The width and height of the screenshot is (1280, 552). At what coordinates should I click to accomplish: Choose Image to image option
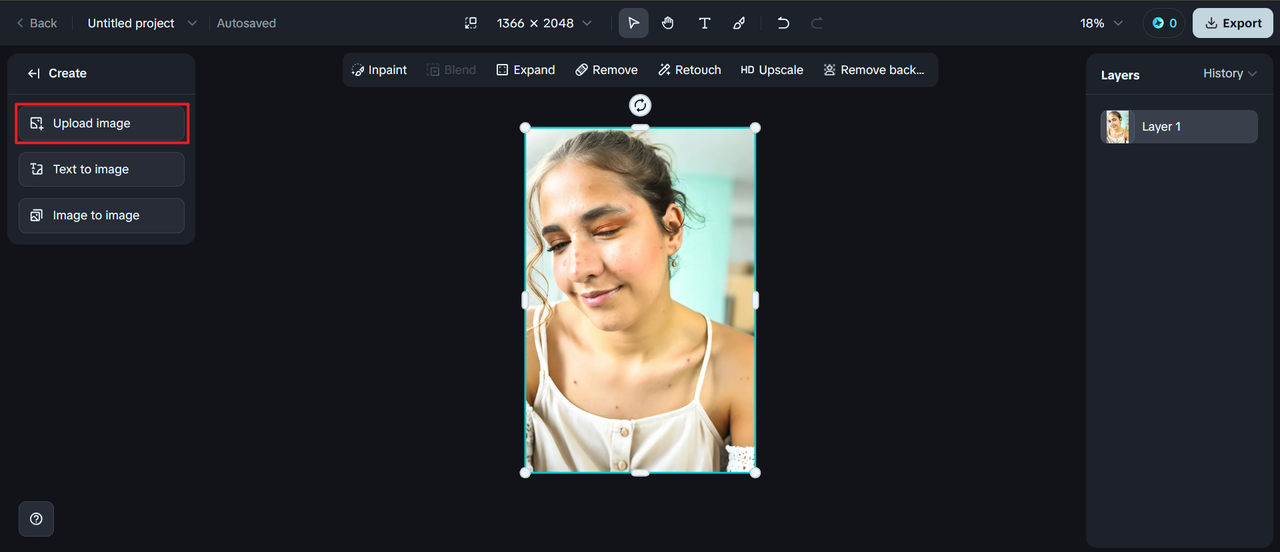click(102, 215)
